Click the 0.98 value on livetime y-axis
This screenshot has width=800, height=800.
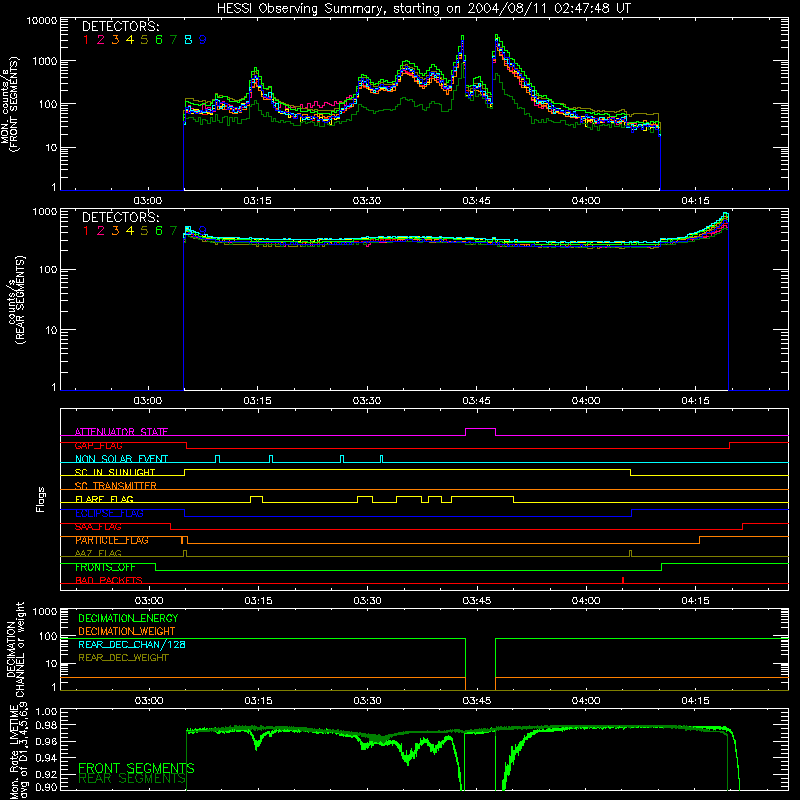click(x=47, y=726)
